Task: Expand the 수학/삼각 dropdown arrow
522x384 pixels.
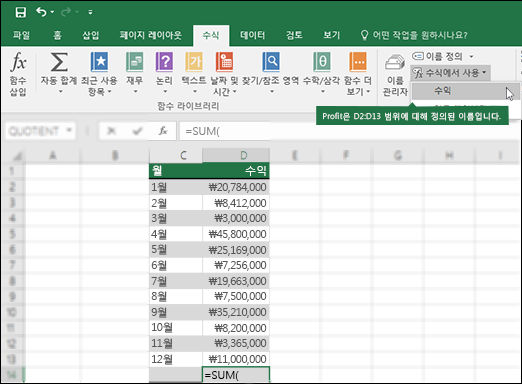Action: 322,91
